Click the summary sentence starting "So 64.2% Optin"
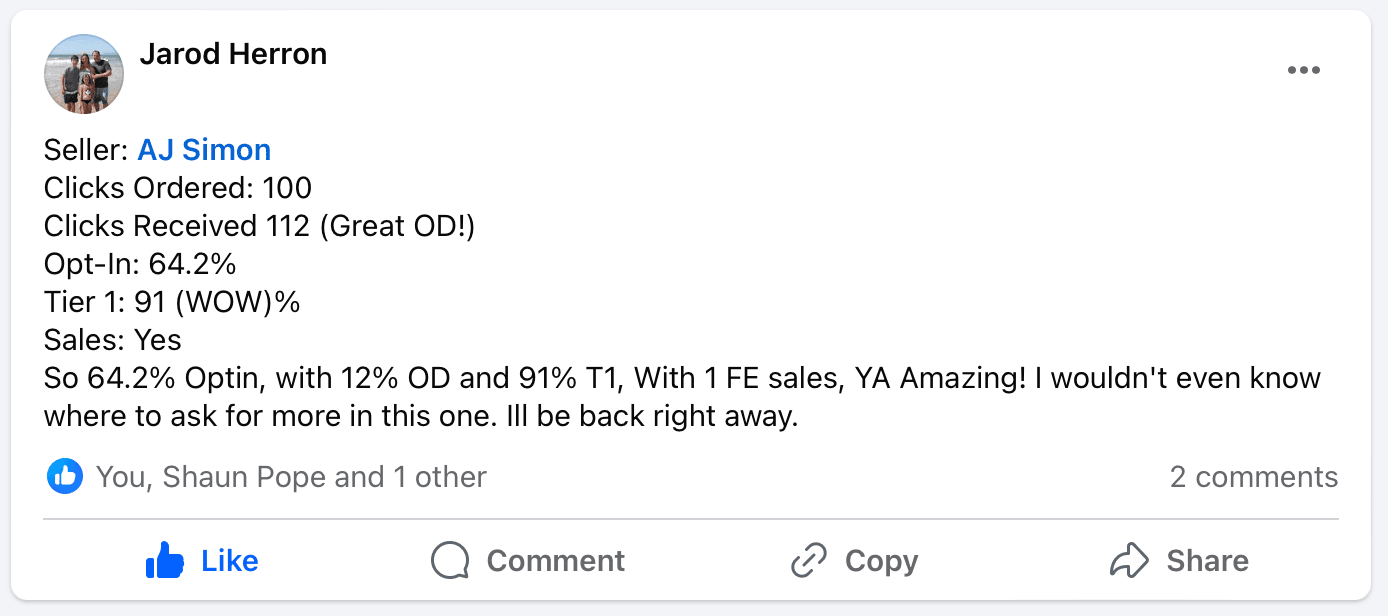This screenshot has width=1388, height=616. [682, 379]
